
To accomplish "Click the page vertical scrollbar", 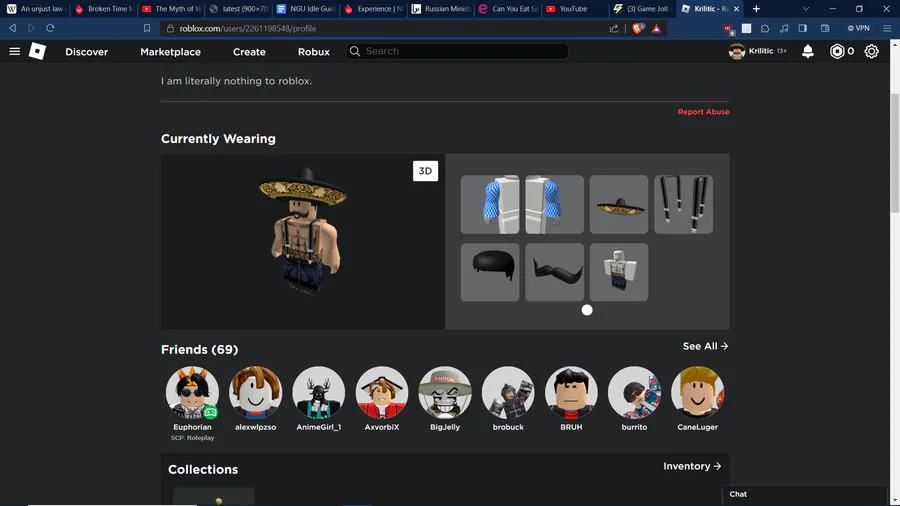I will [895, 155].
